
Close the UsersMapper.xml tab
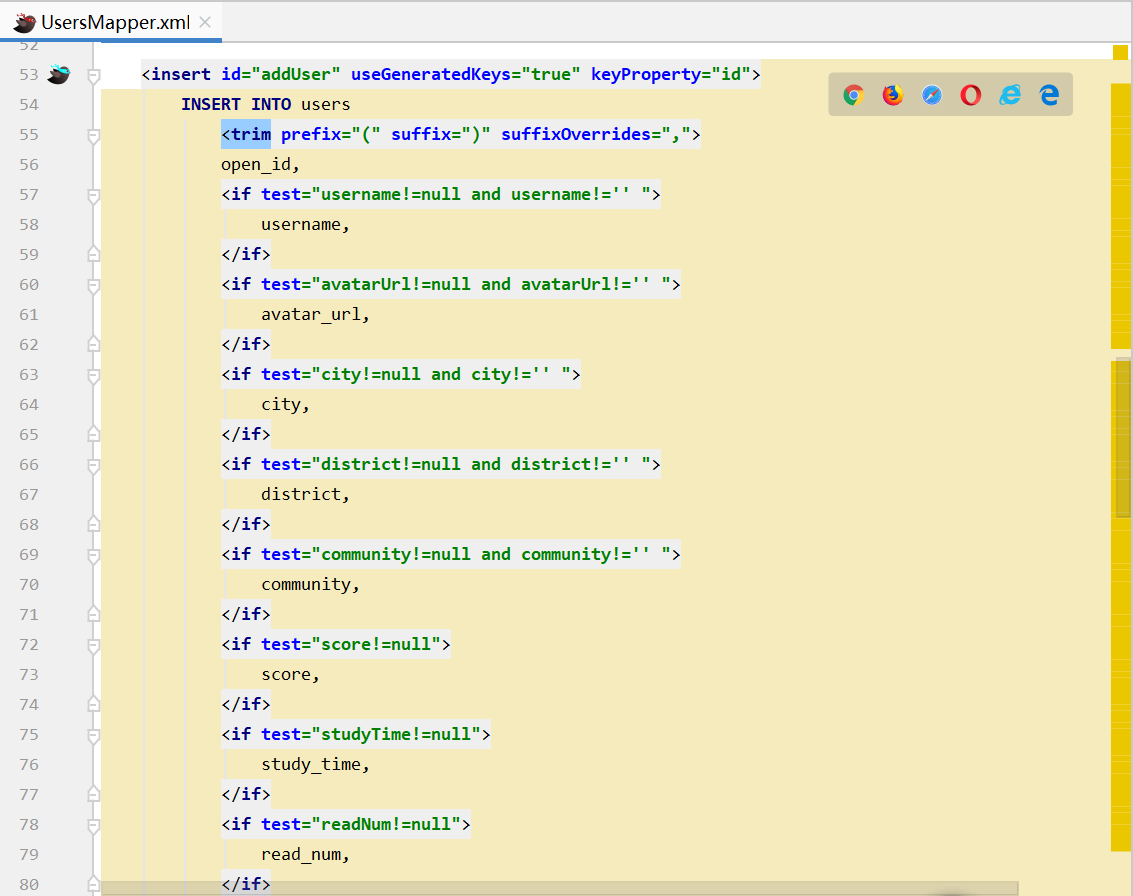point(205,22)
